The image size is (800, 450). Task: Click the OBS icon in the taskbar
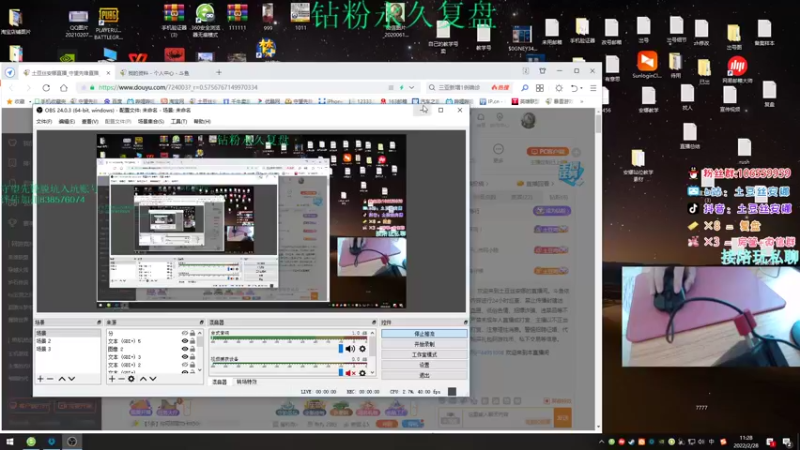click(x=72, y=442)
